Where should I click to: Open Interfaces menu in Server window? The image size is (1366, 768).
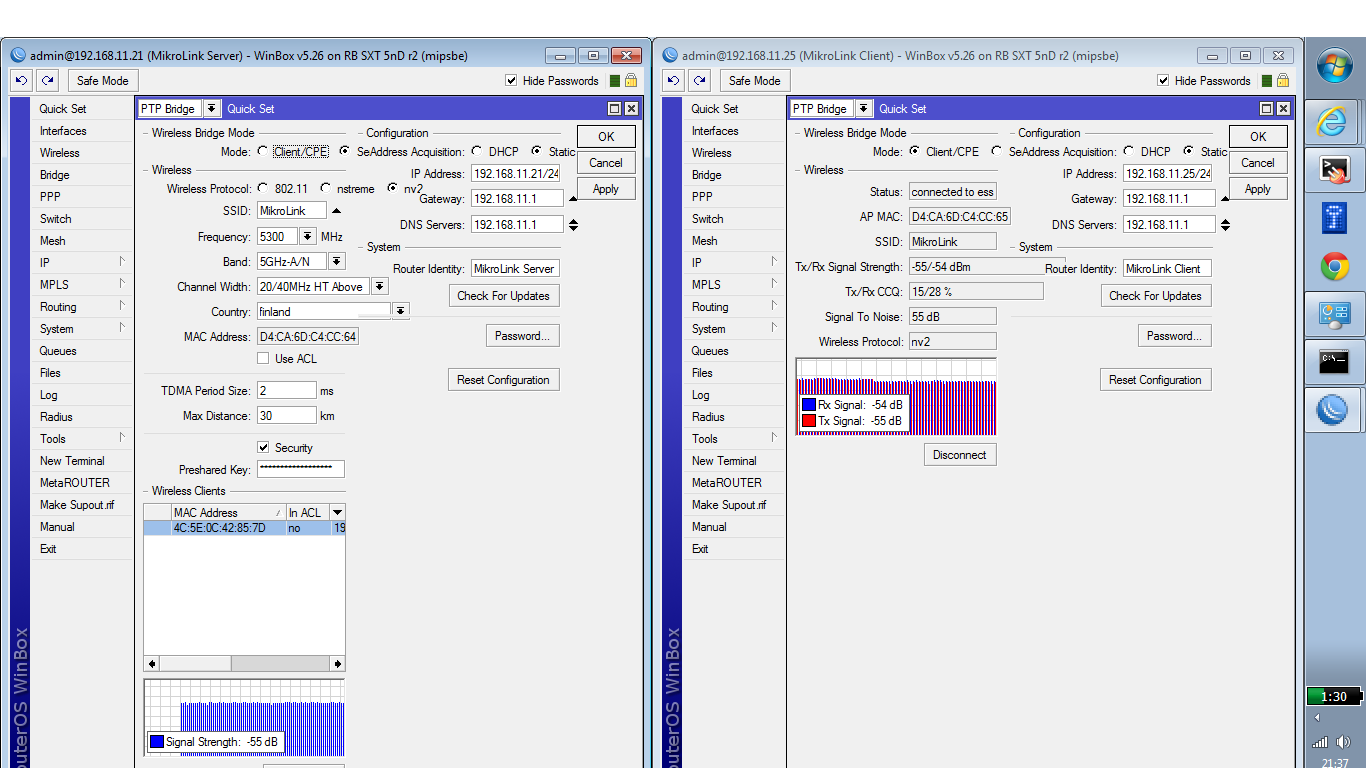click(x=82, y=131)
